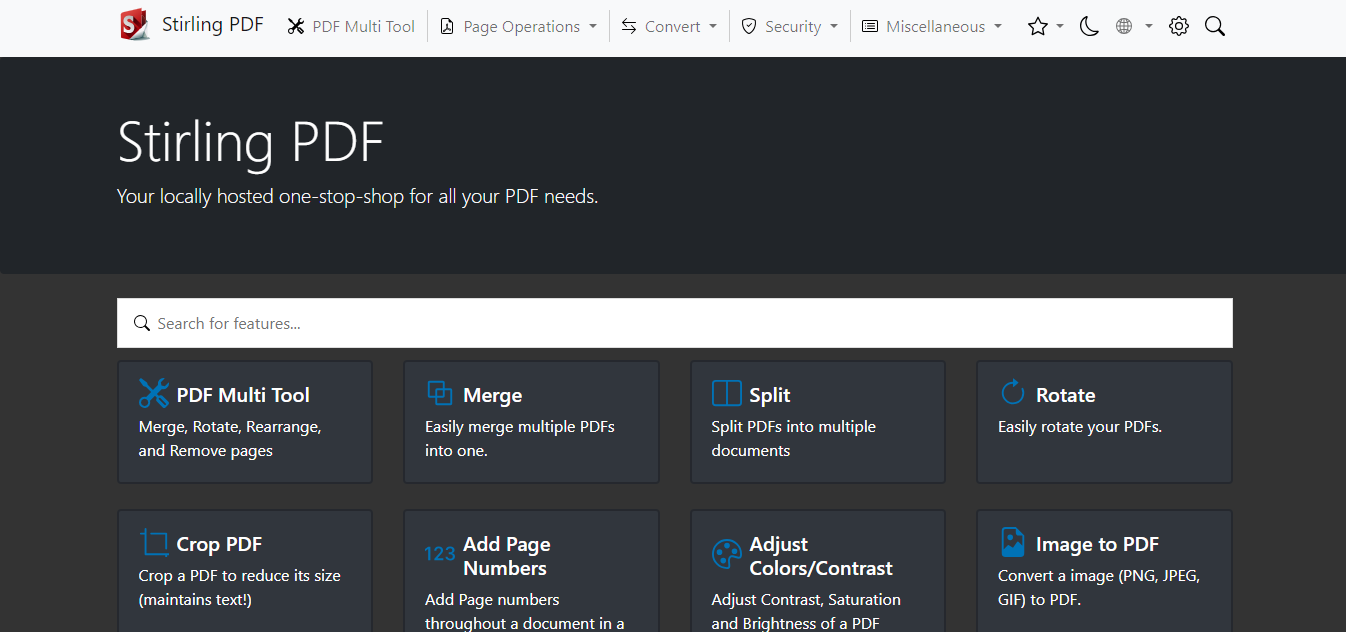
Task: Click 'Easily merge multiple PDFs into one.' text
Action: point(520,438)
